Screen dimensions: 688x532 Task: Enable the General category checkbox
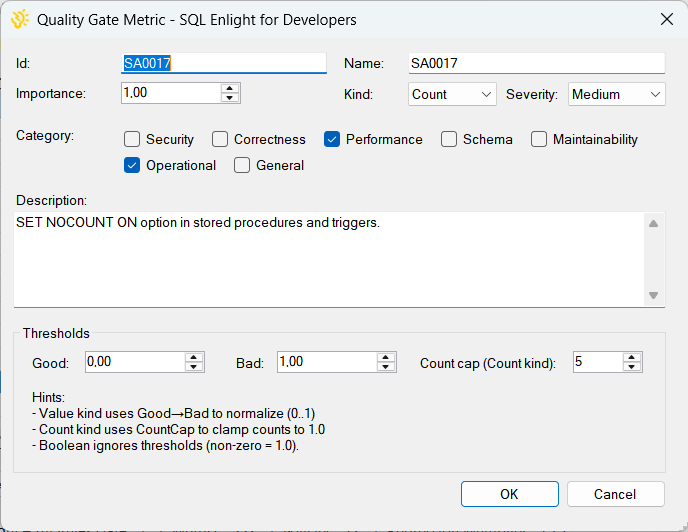click(242, 165)
